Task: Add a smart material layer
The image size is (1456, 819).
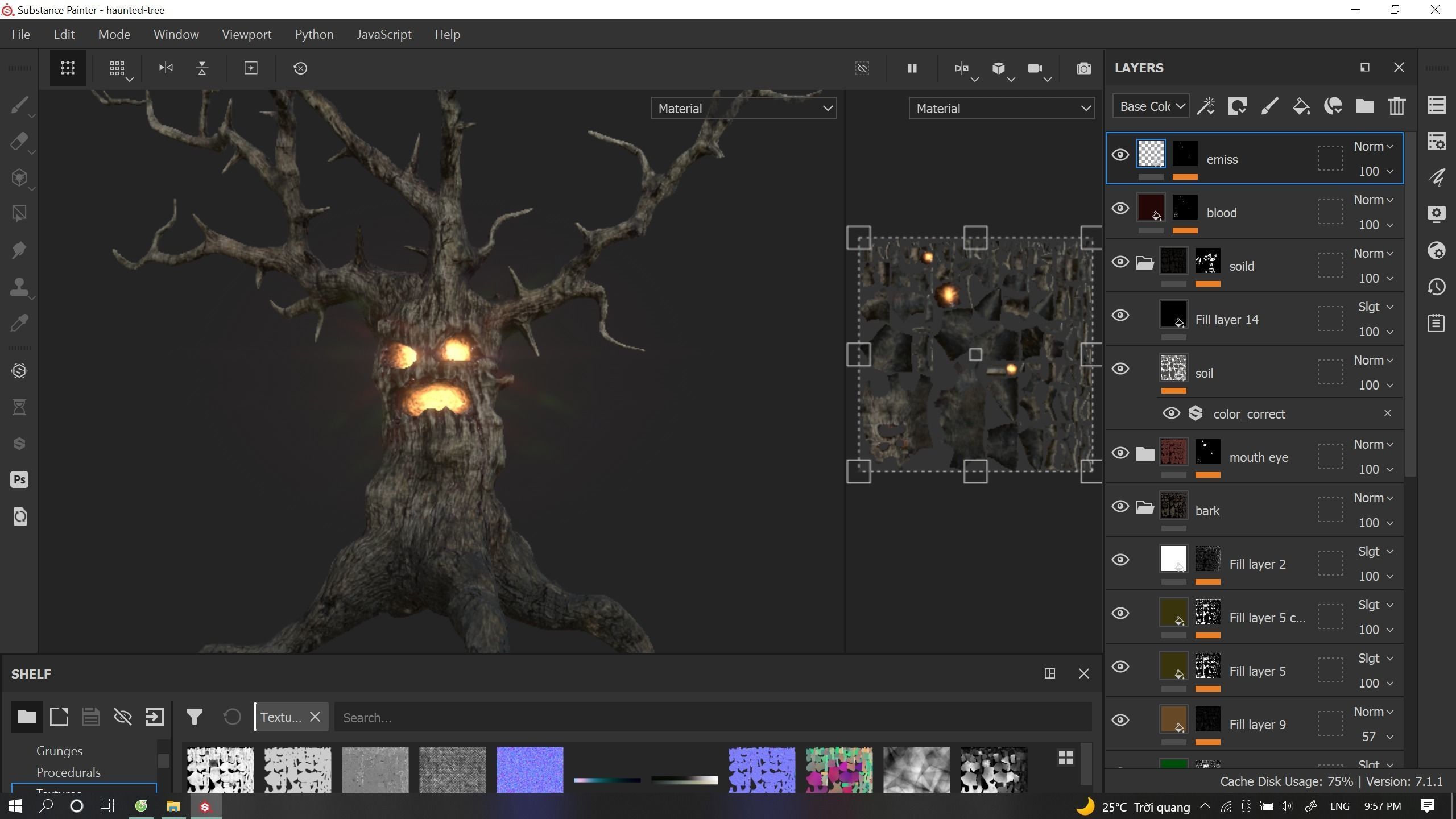Action: (x=1333, y=106)
